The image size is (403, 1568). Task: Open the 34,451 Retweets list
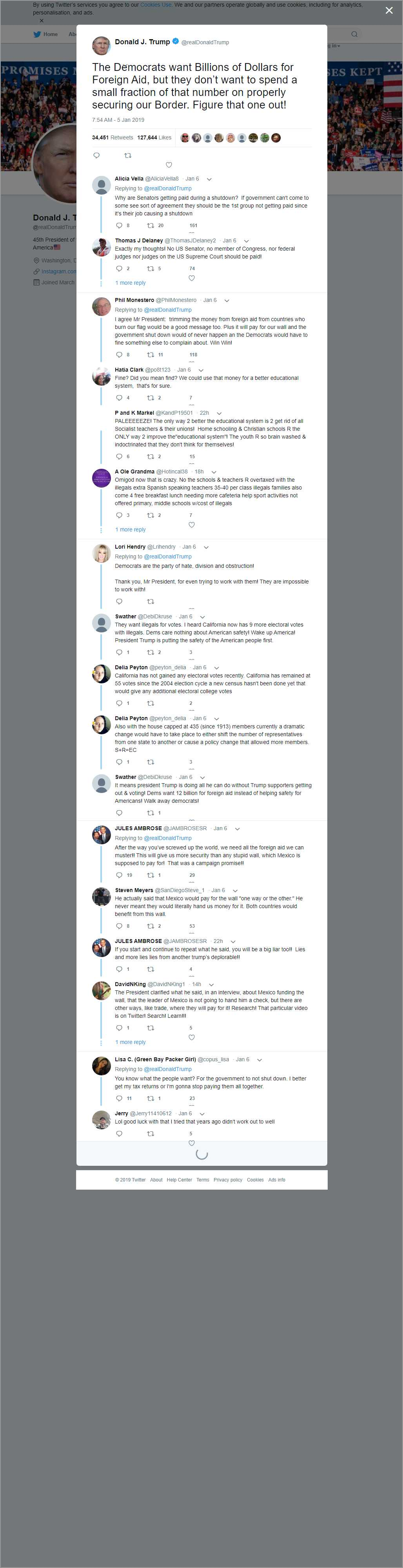pyautogui.click(x=112, y=137)
